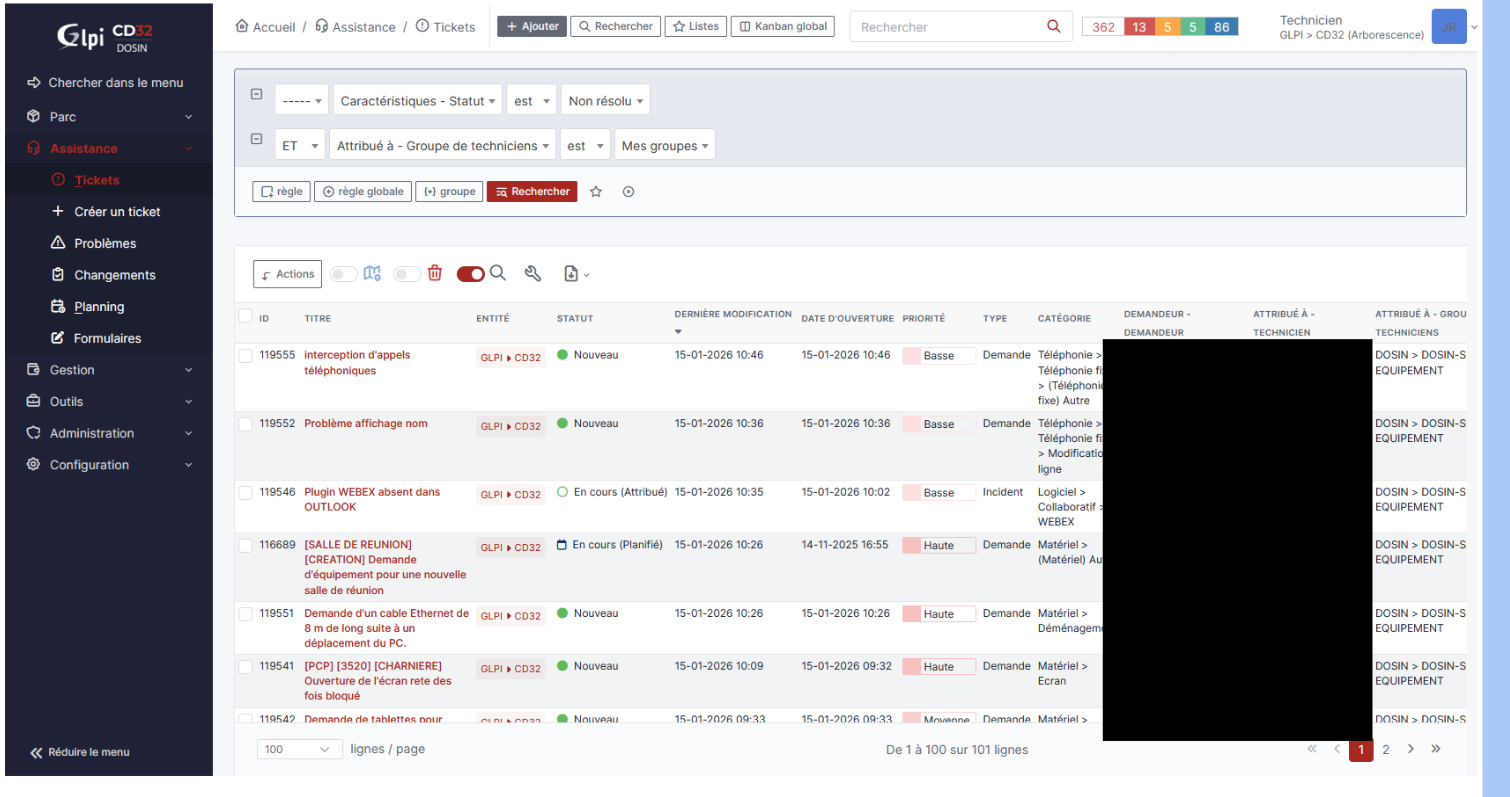Open Créer un ticket in sidebar
Image resolution: width=1510 pixels, height=797 pixels.
[x=117, y=212]
